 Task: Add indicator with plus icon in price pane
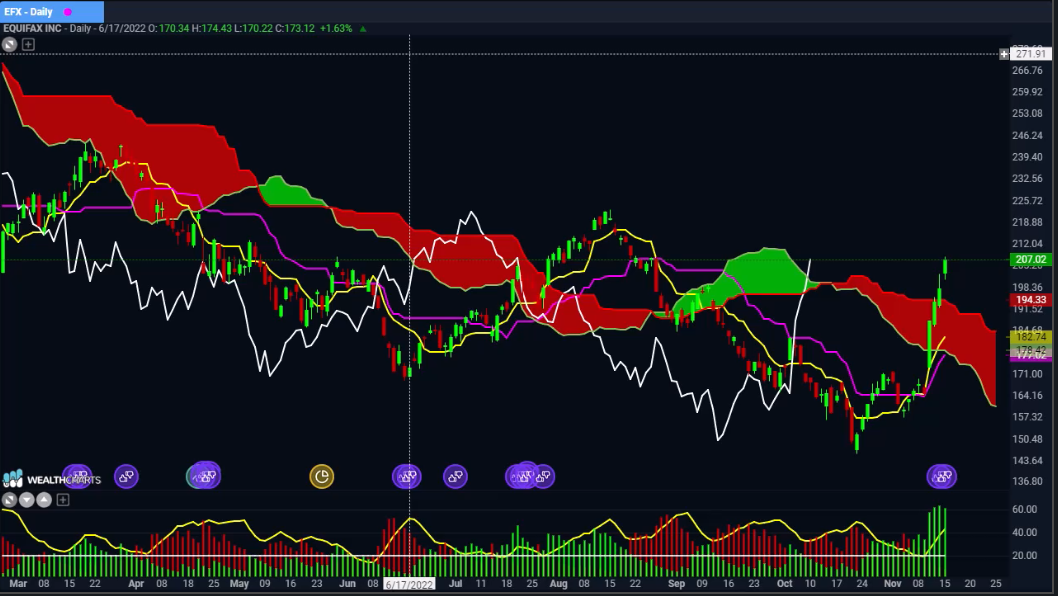tap(28, 45)
